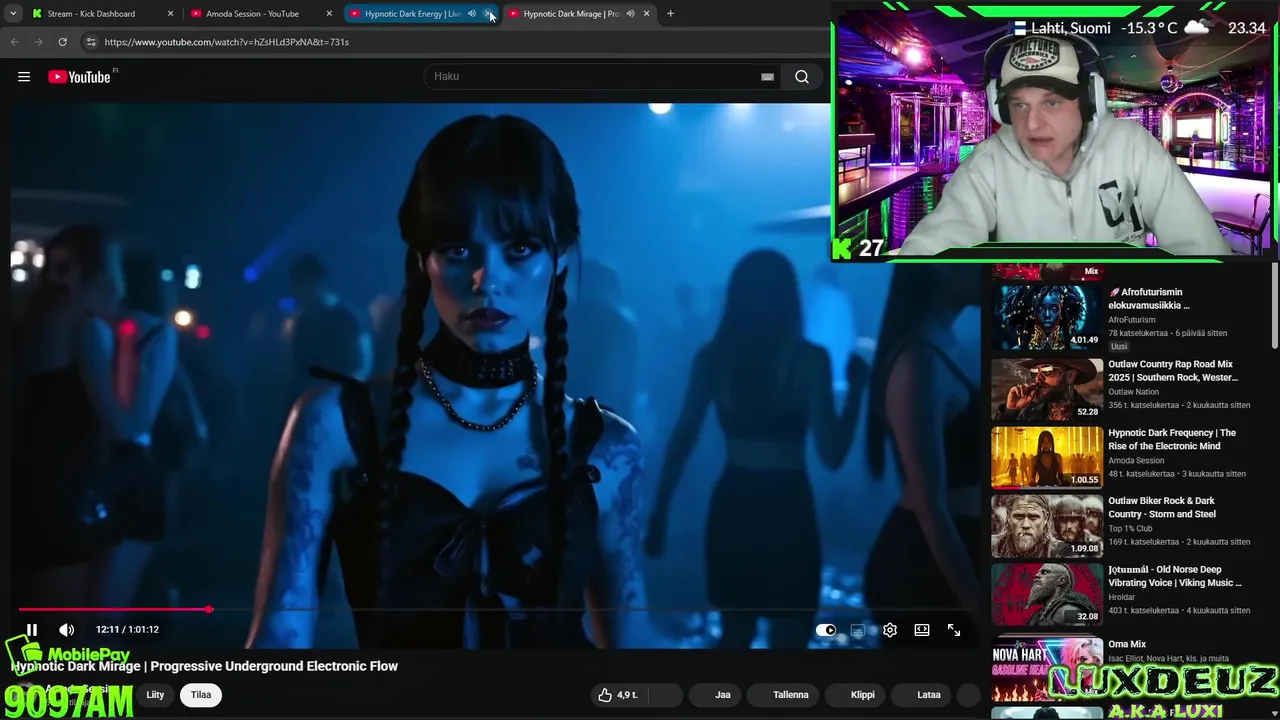Screen dimensions: 1280x720
Task: Open the on-screen keyboard in search box
Action: pyautogui.click(x=767, y=77)
